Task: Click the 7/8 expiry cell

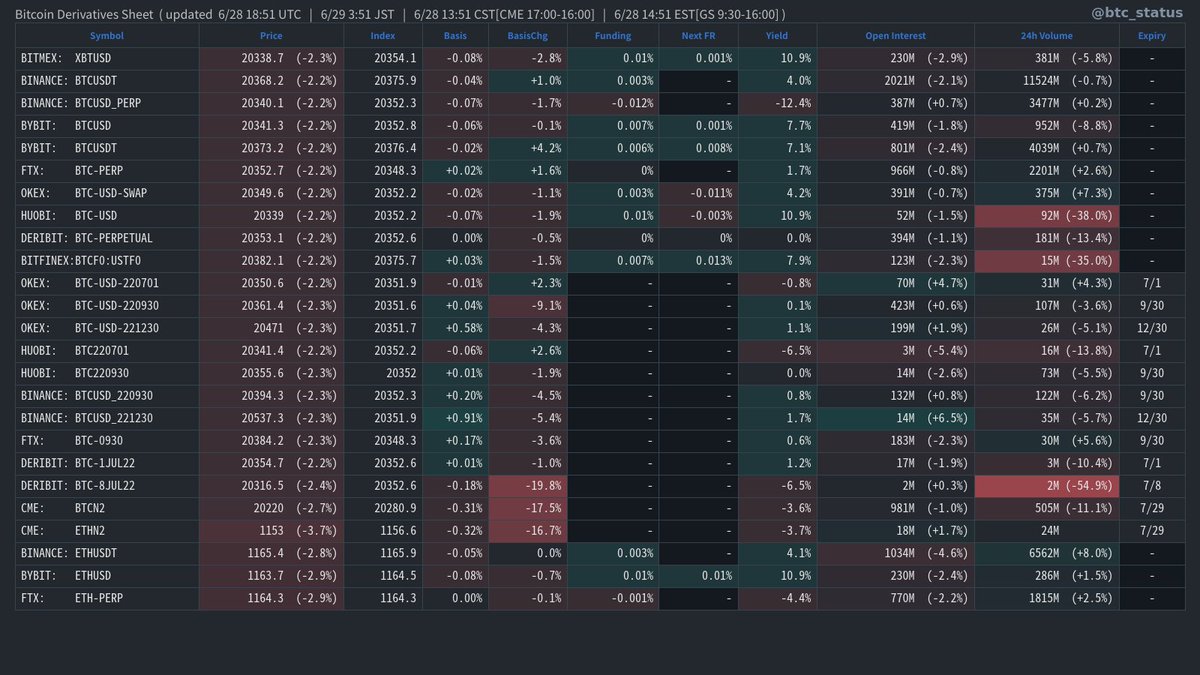Action: pos(1151,485)
